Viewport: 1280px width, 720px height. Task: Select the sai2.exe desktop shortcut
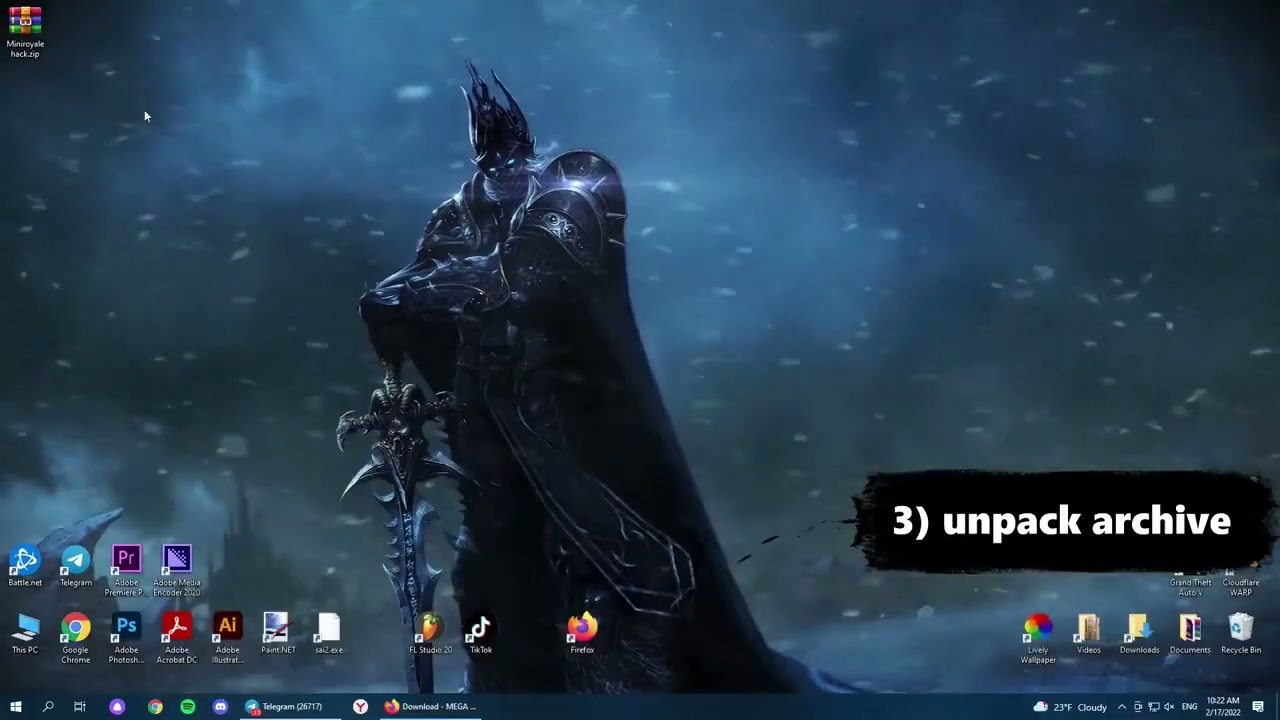coord(329,634)
